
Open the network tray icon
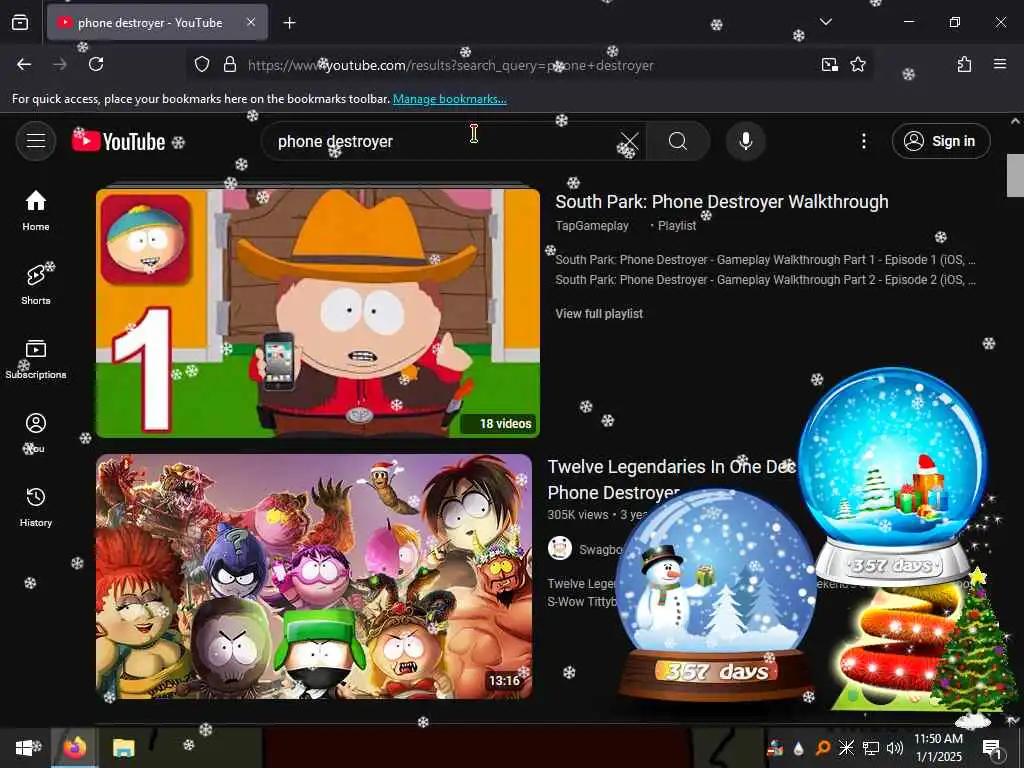click(871, 748)
